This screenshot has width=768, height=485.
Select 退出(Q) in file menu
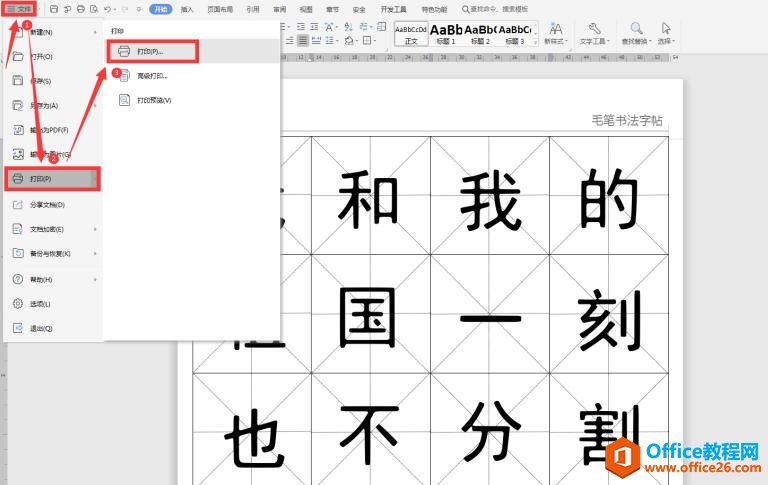click(52, 329)
